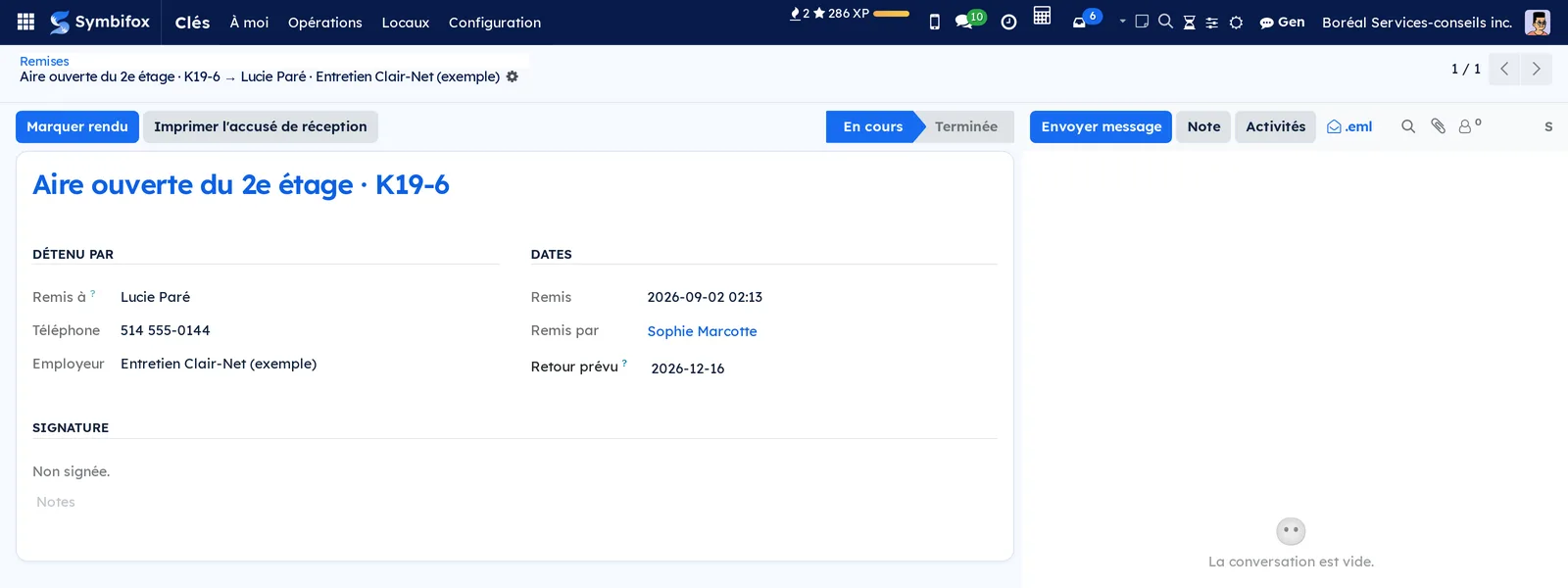The width and height of the screenshot is (1568, 588).
Task: Open the Gen chat button
Action: pos(1282,22)
